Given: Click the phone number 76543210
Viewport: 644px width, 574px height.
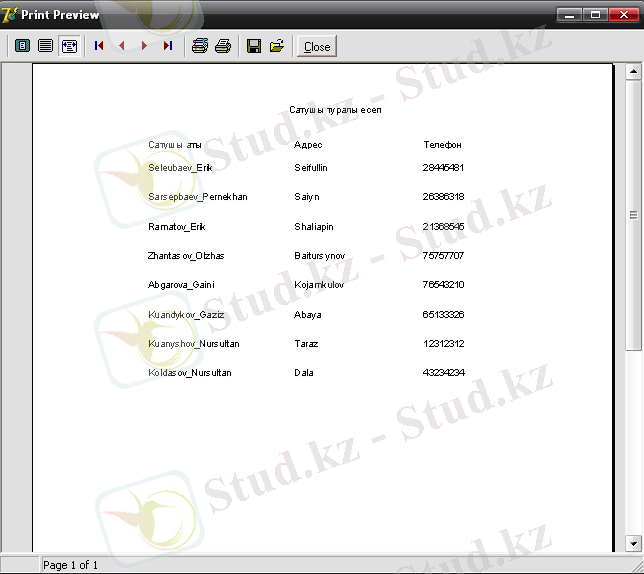Looking at the screenshot, I should coord(443,285).
